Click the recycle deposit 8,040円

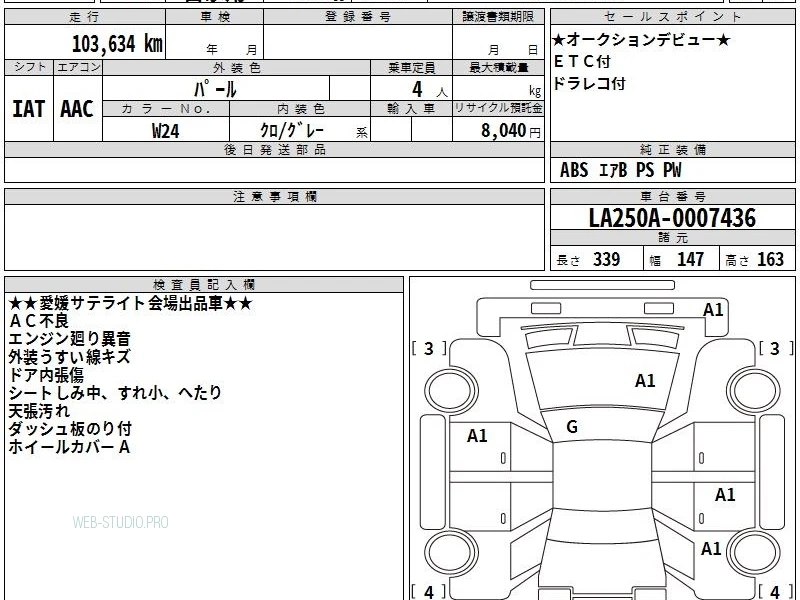coord(511,131)
